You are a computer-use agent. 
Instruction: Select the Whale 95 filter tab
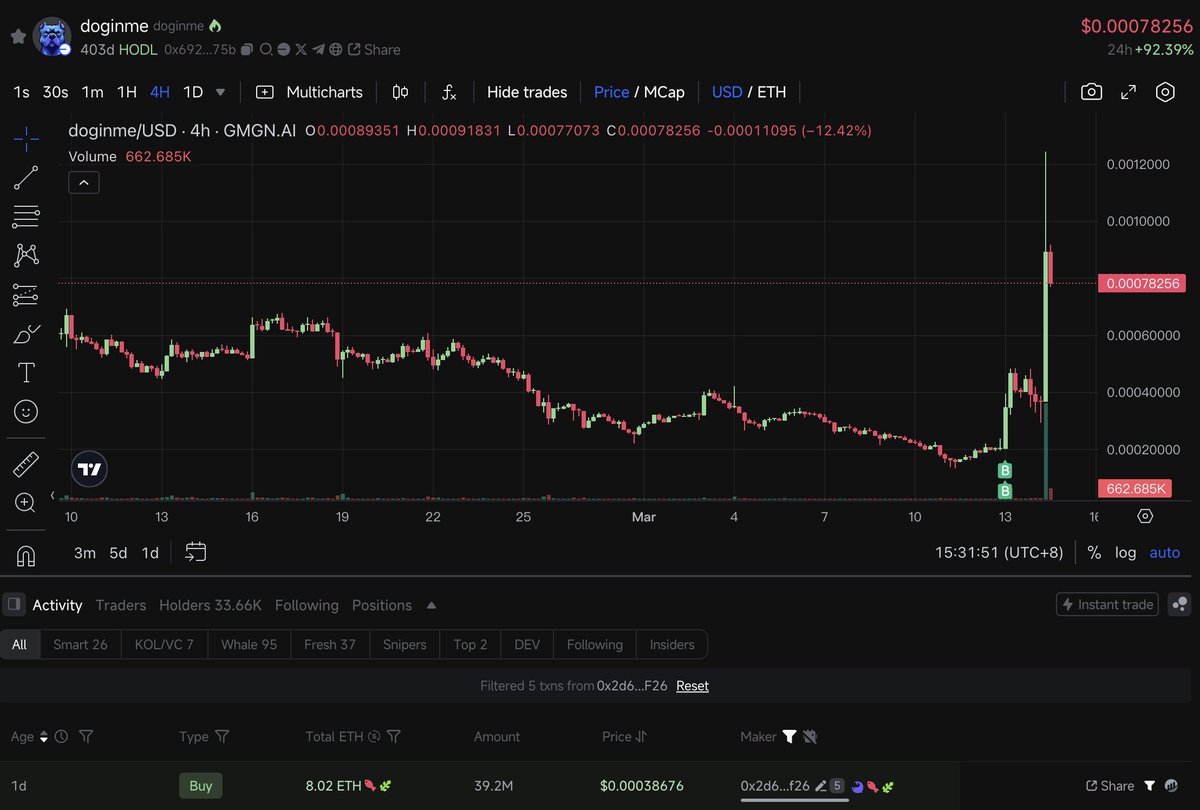249,644
